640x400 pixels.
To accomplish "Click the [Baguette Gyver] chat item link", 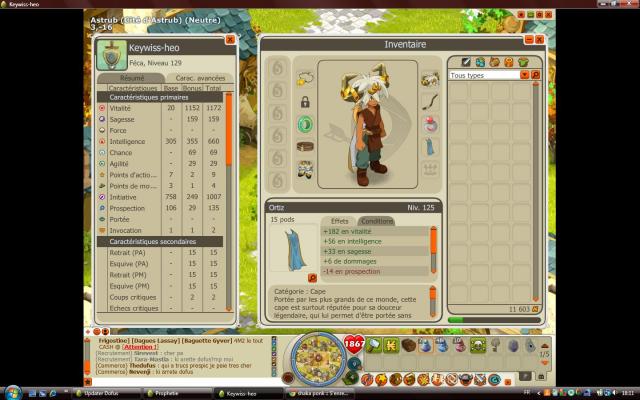I will tap(207, 340).
